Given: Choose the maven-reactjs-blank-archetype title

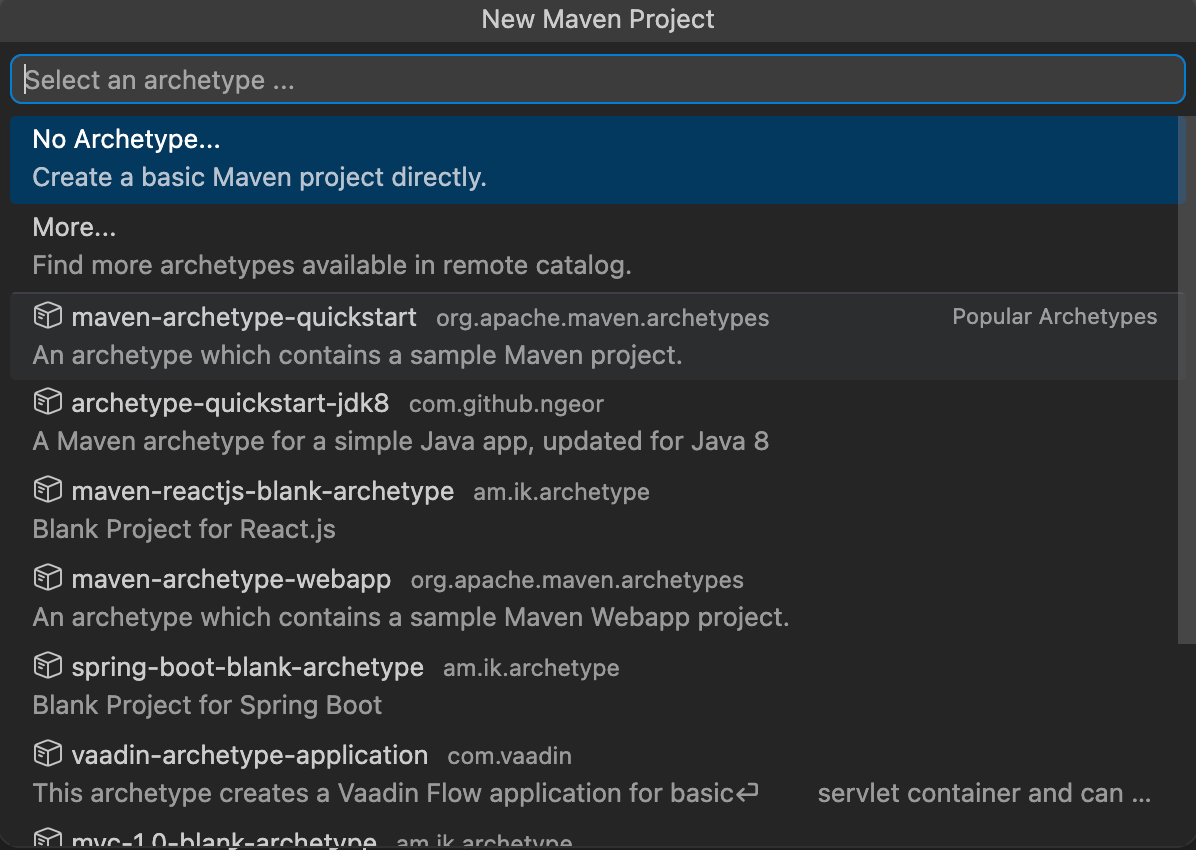Looking at the screenshot, I should pyautogui.click(x=262, y=491).
